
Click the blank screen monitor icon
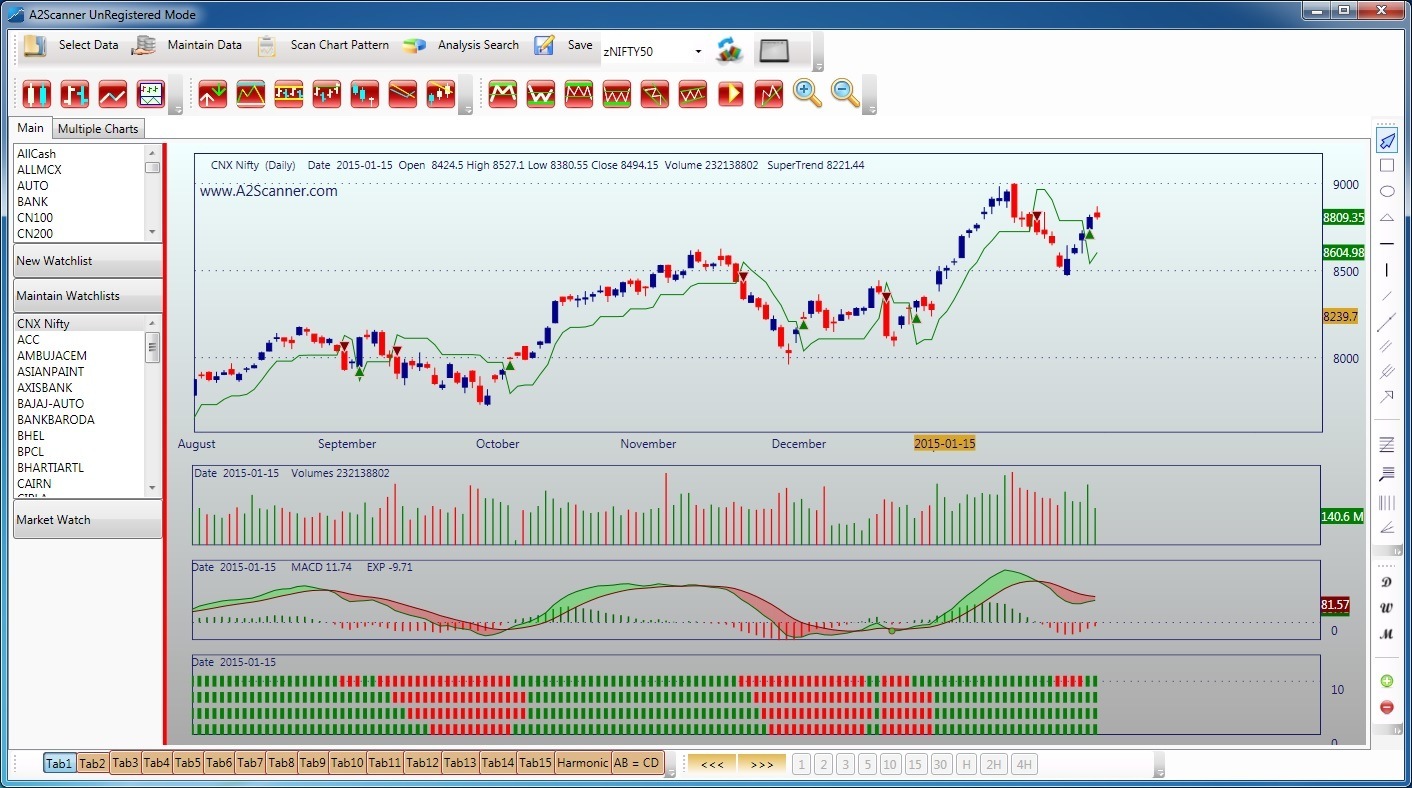pyautogui.click(x=774, y=51)
